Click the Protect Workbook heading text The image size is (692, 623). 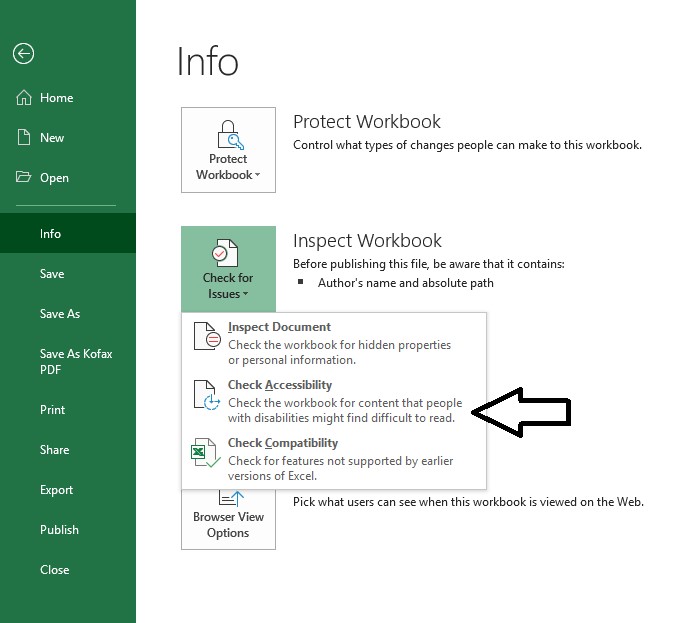click(367, 121)
